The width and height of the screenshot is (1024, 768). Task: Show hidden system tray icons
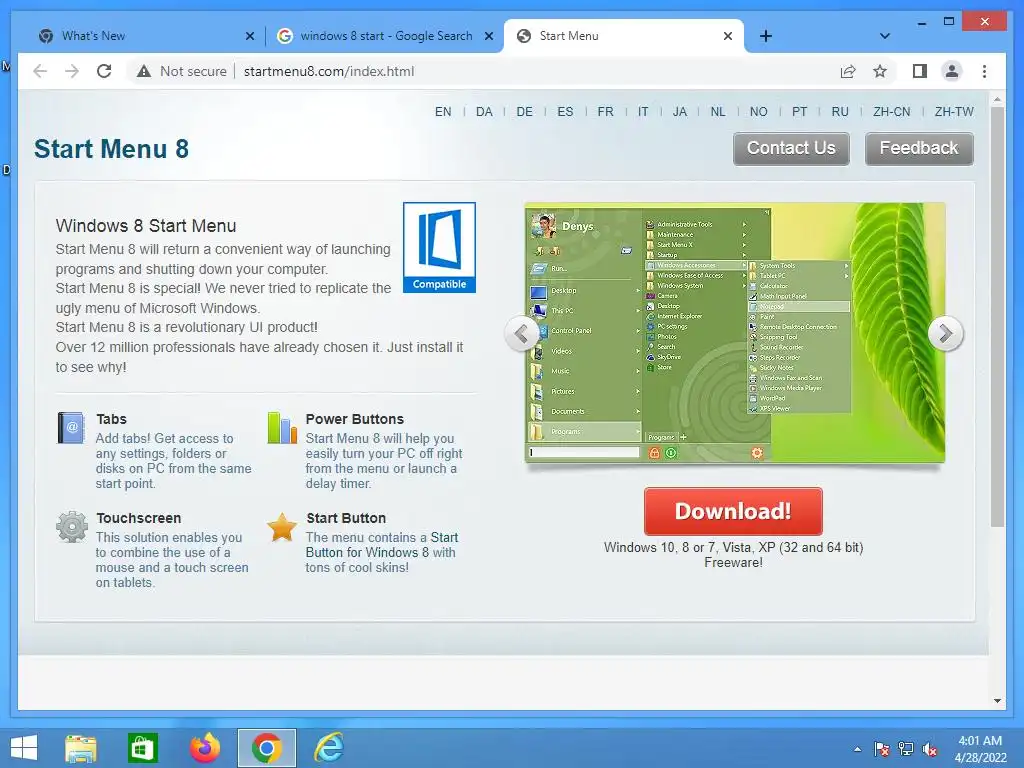[857, 749]
